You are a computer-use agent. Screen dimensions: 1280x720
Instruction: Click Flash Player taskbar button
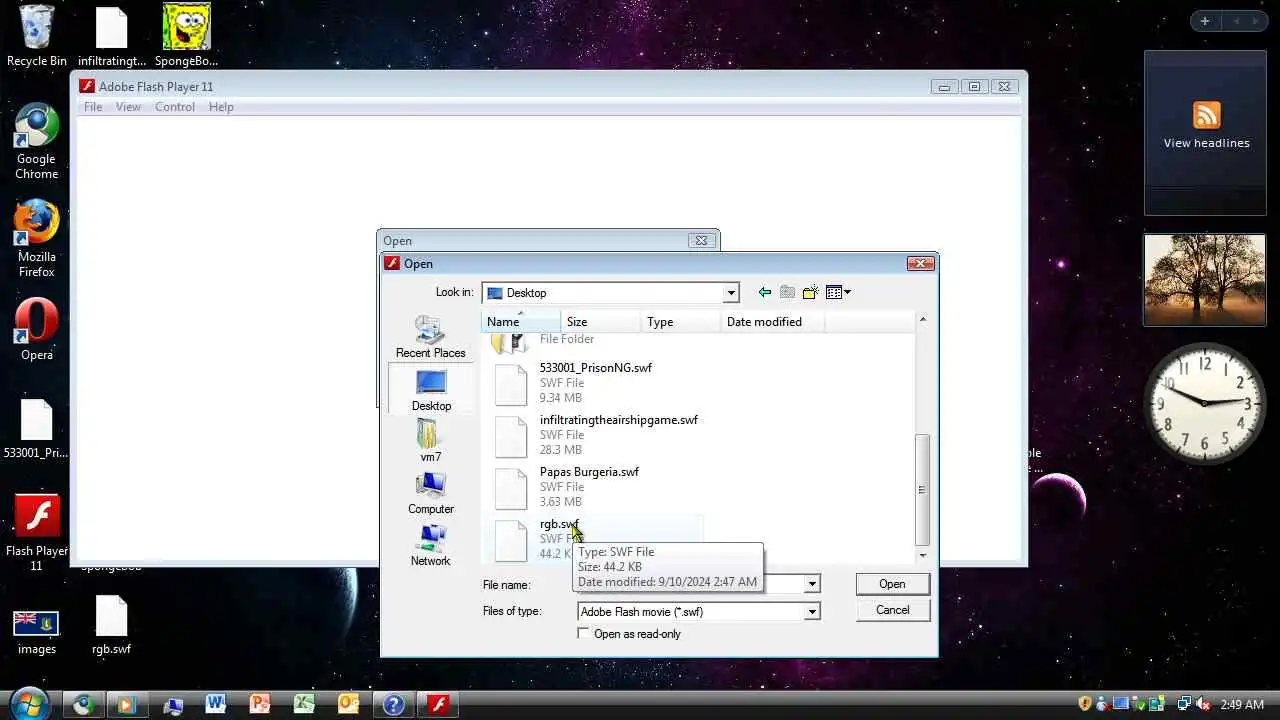tap(437, 704)
